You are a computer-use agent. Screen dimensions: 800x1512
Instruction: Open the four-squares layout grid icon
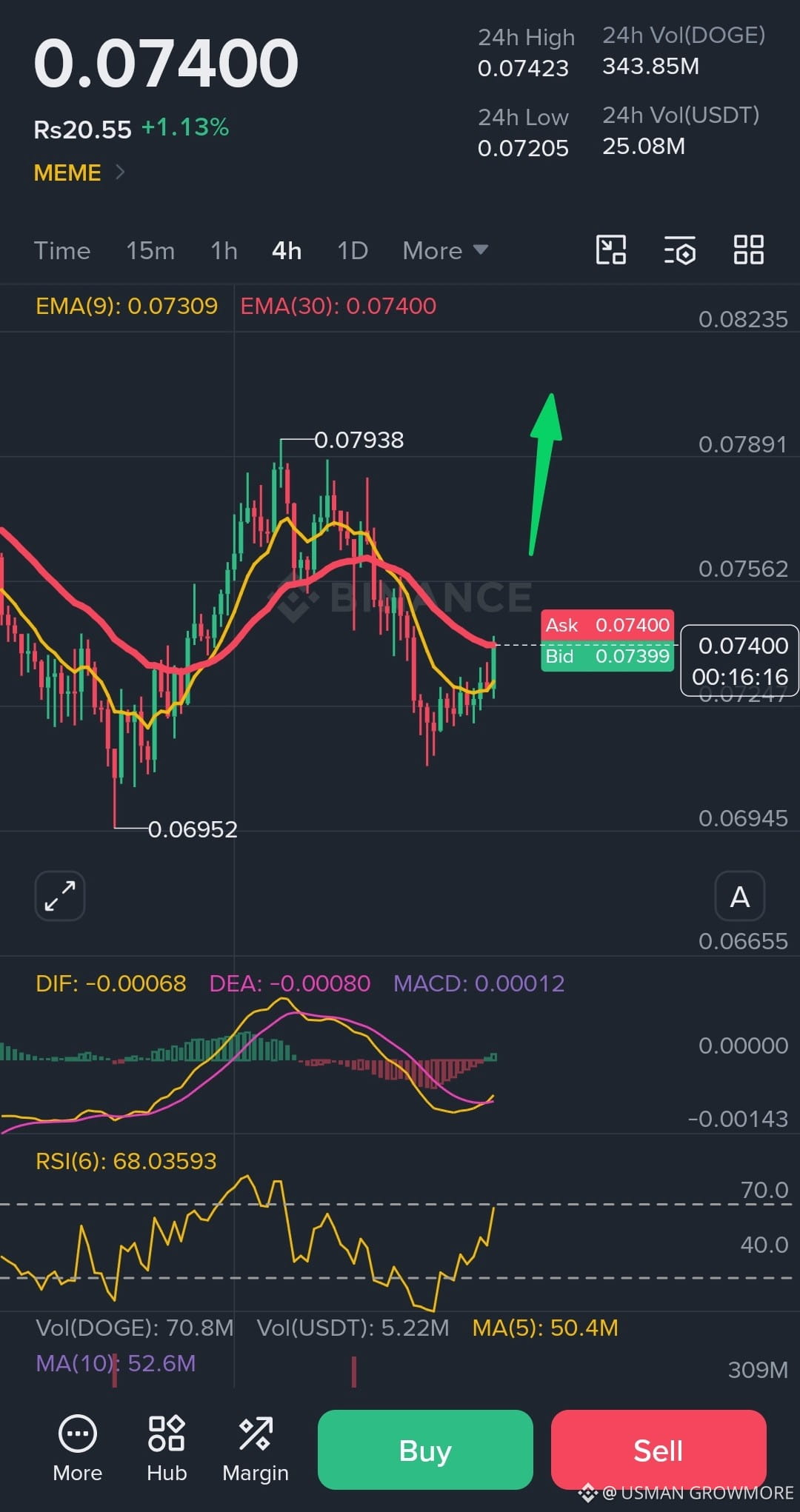[x=748, y=250]
